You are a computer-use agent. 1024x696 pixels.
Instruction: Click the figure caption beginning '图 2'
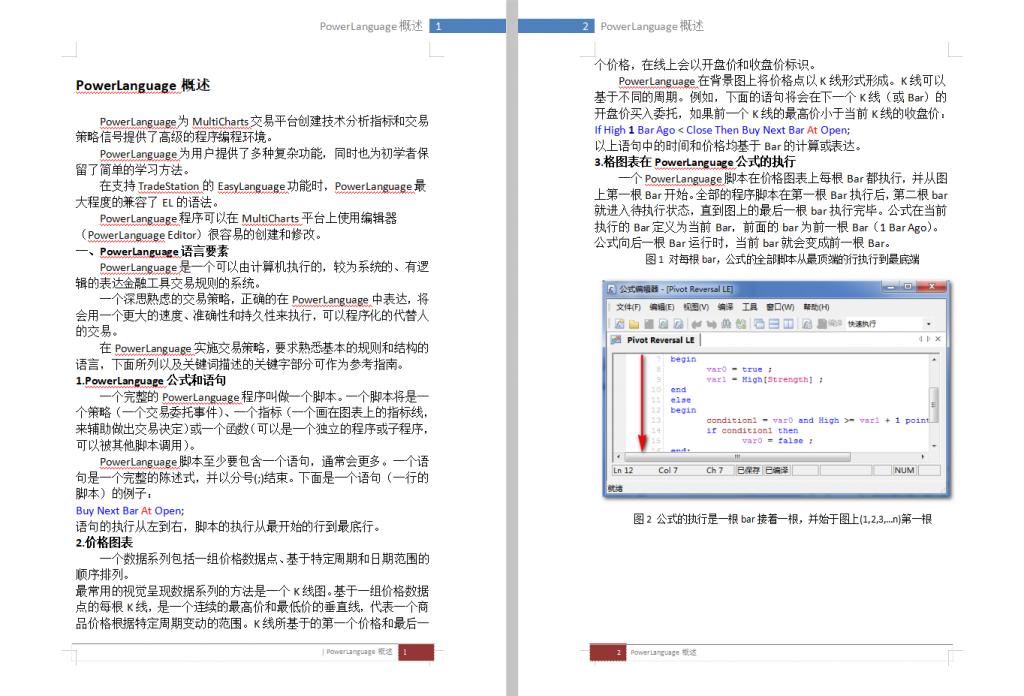(x=782, y=519)
